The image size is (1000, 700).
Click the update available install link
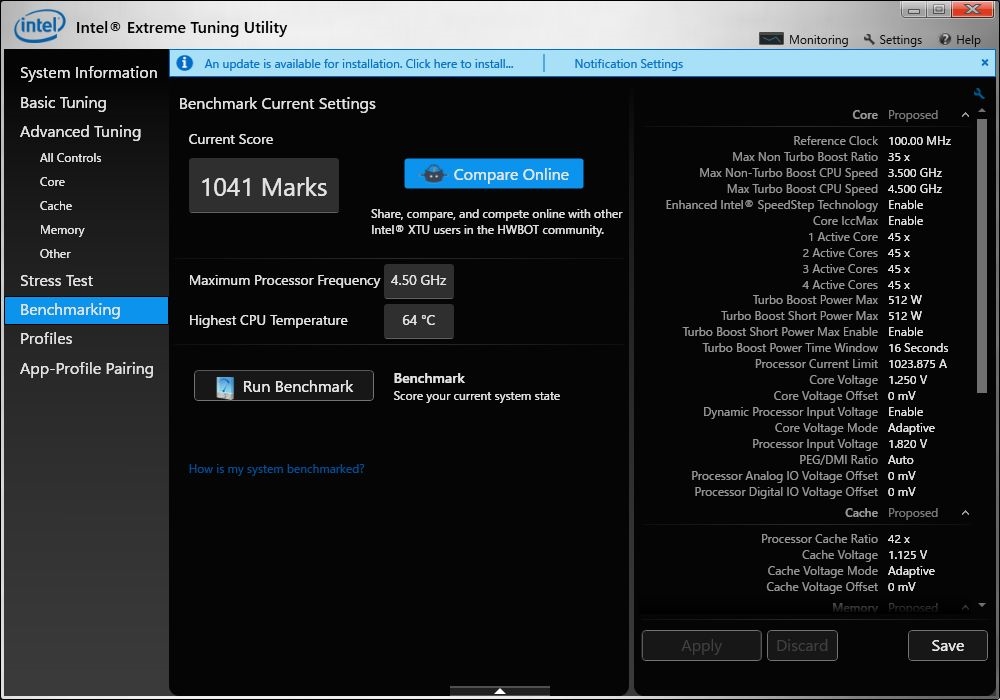click(358, 64)
